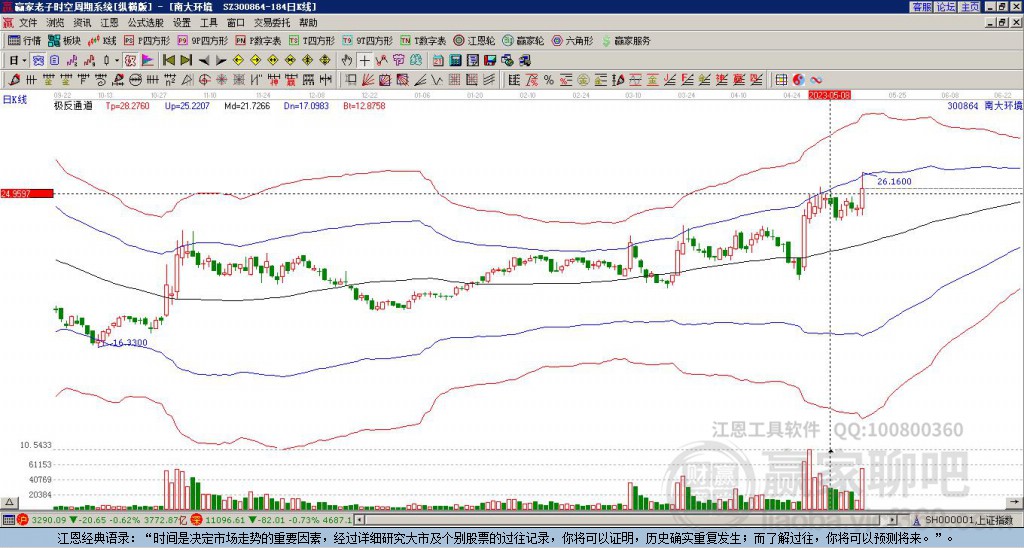Screen dimensions: 1024x548
Task: Click the volume panel collapse triangle button
Action: tap(9, 502)
